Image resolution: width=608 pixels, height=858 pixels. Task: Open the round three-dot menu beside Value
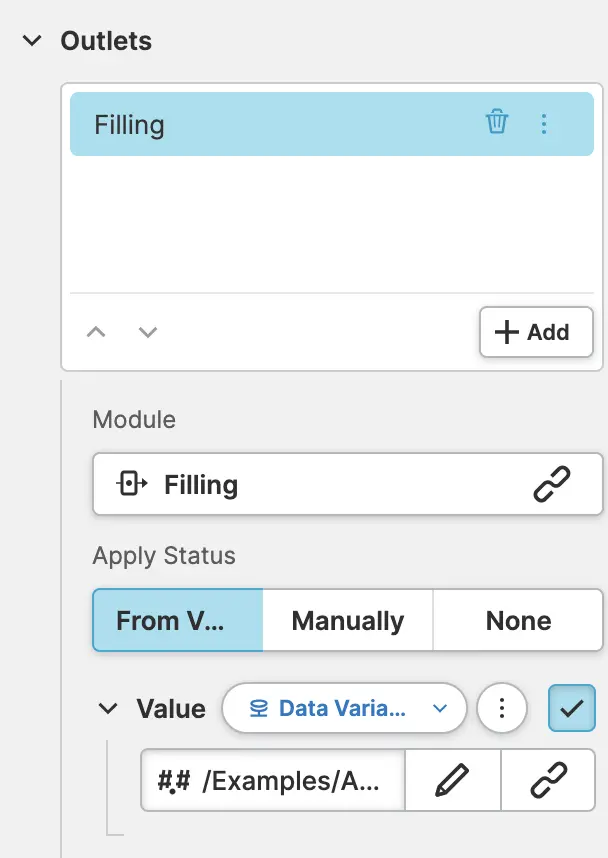click(502, 709)
